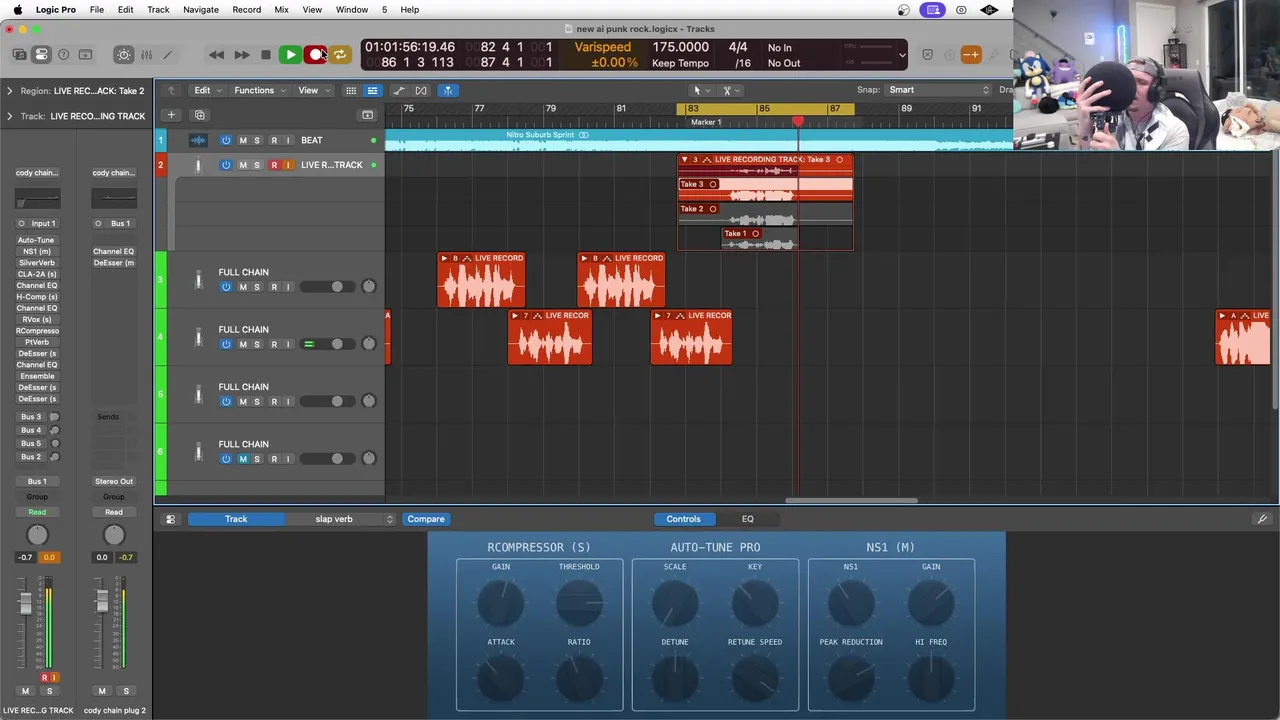1280x720 pixels.
Task: Open the Bus 3 send slot
Action: tap(31, 417)
